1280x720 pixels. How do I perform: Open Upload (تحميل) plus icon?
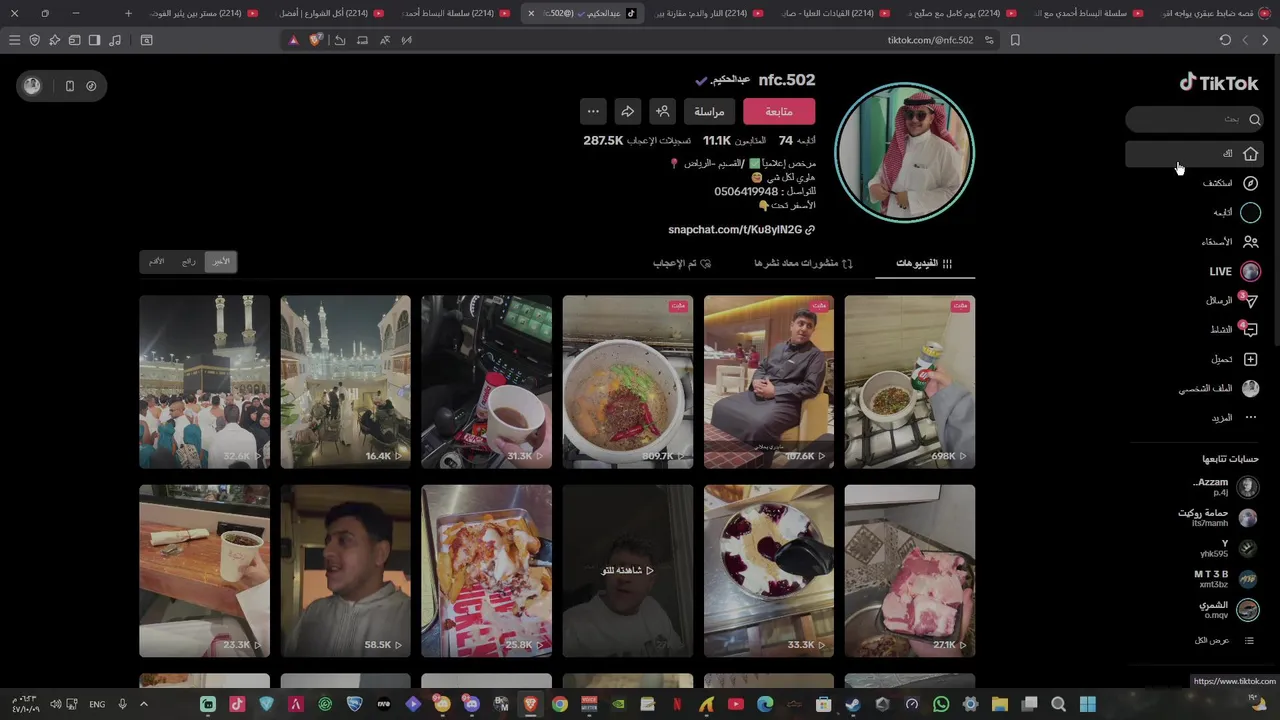pos(1250,359)
